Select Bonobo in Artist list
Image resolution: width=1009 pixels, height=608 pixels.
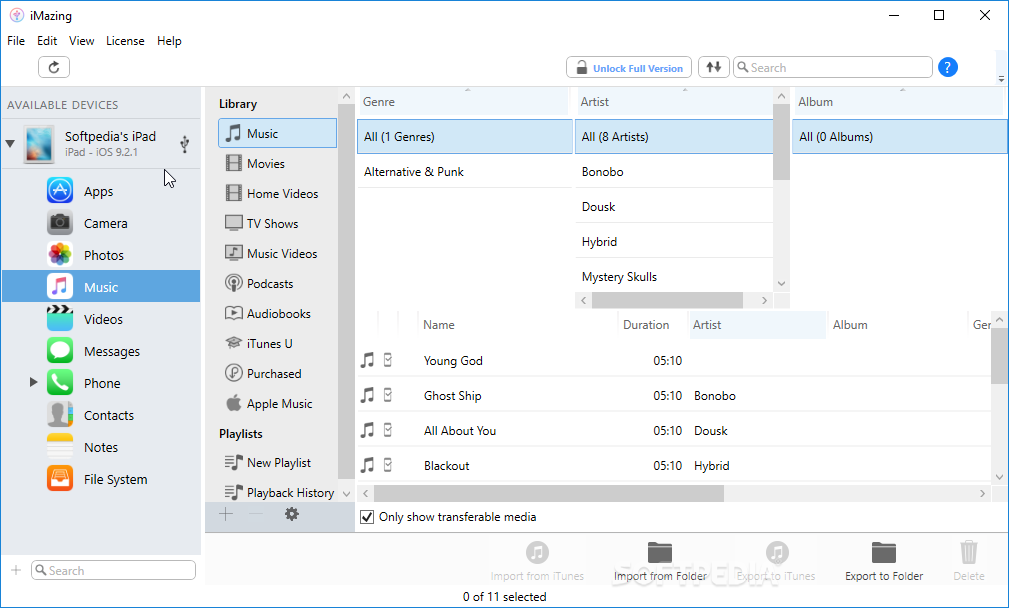click(x=674, y=172)
